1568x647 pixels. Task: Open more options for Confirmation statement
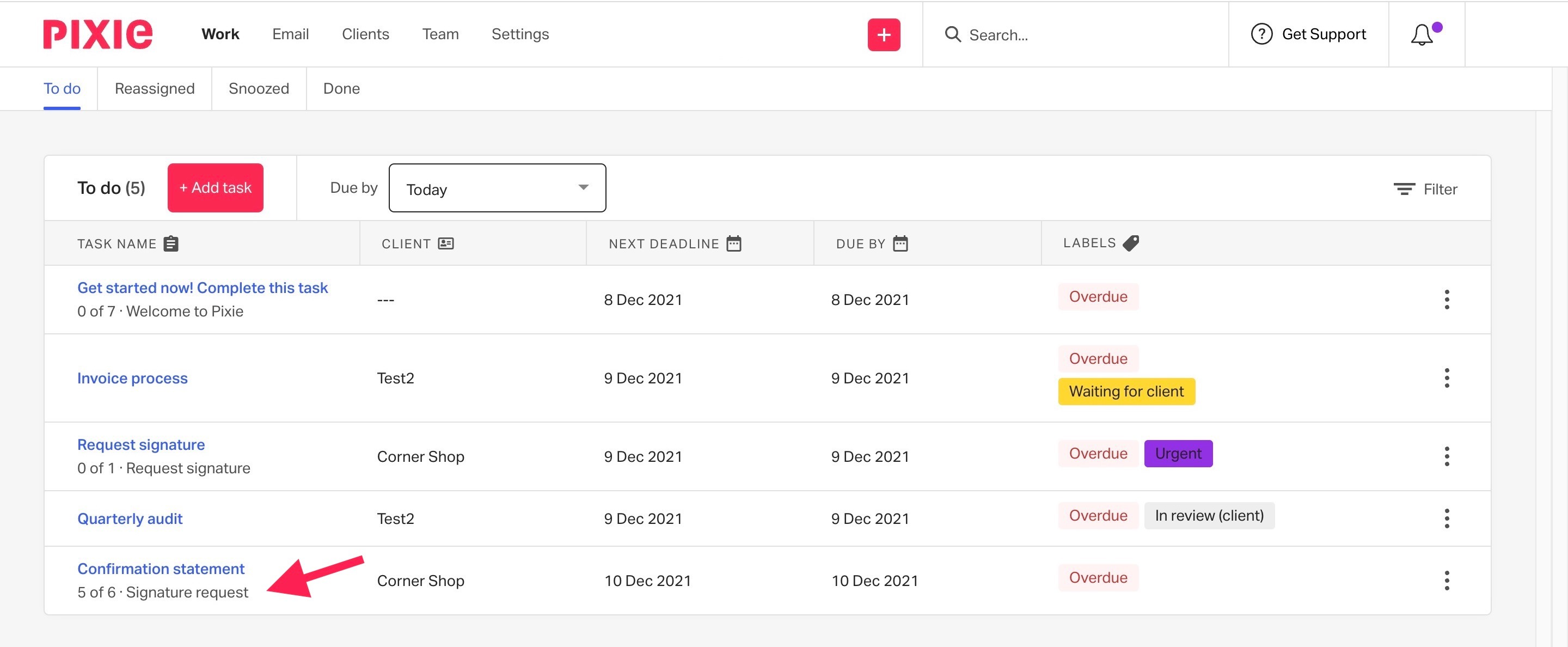[1446, 581]
